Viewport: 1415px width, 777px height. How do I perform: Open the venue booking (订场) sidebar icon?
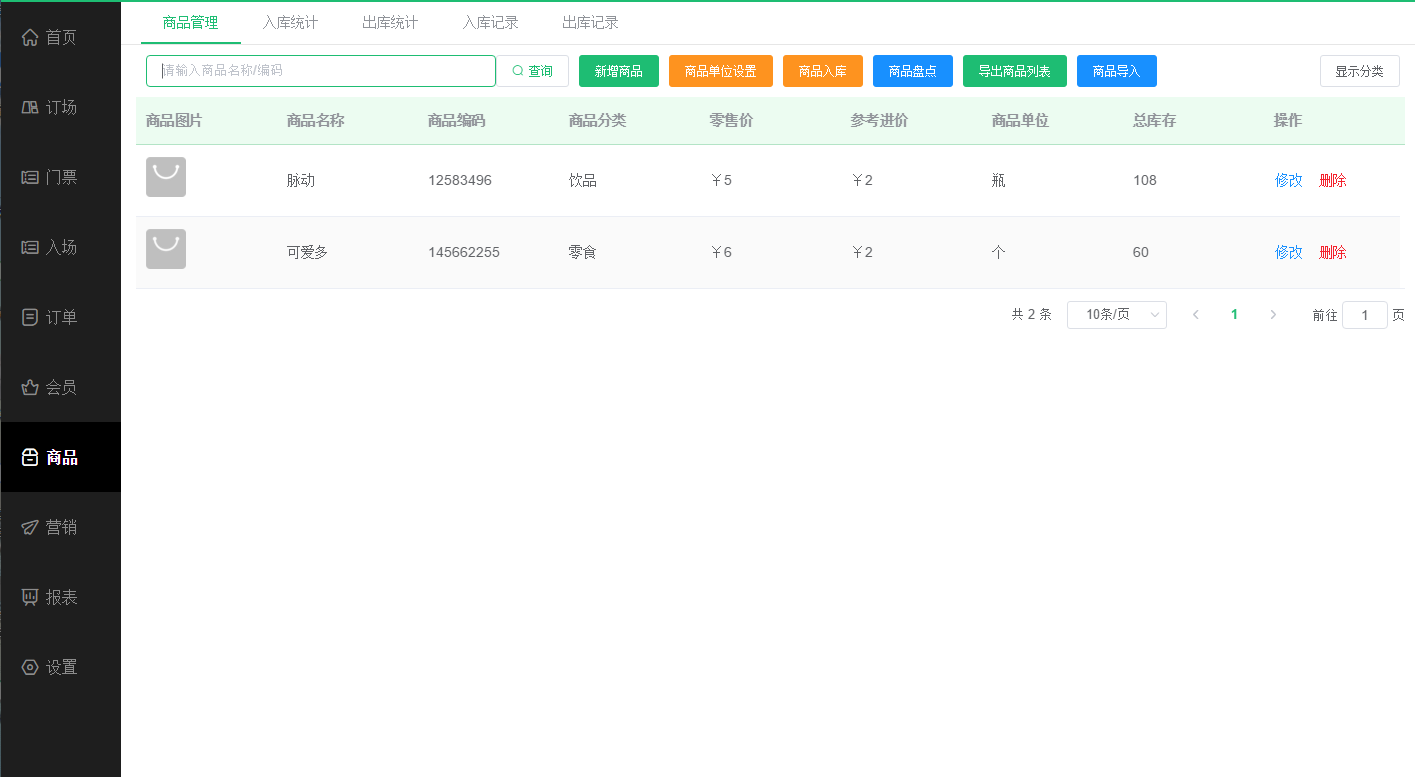30,107
